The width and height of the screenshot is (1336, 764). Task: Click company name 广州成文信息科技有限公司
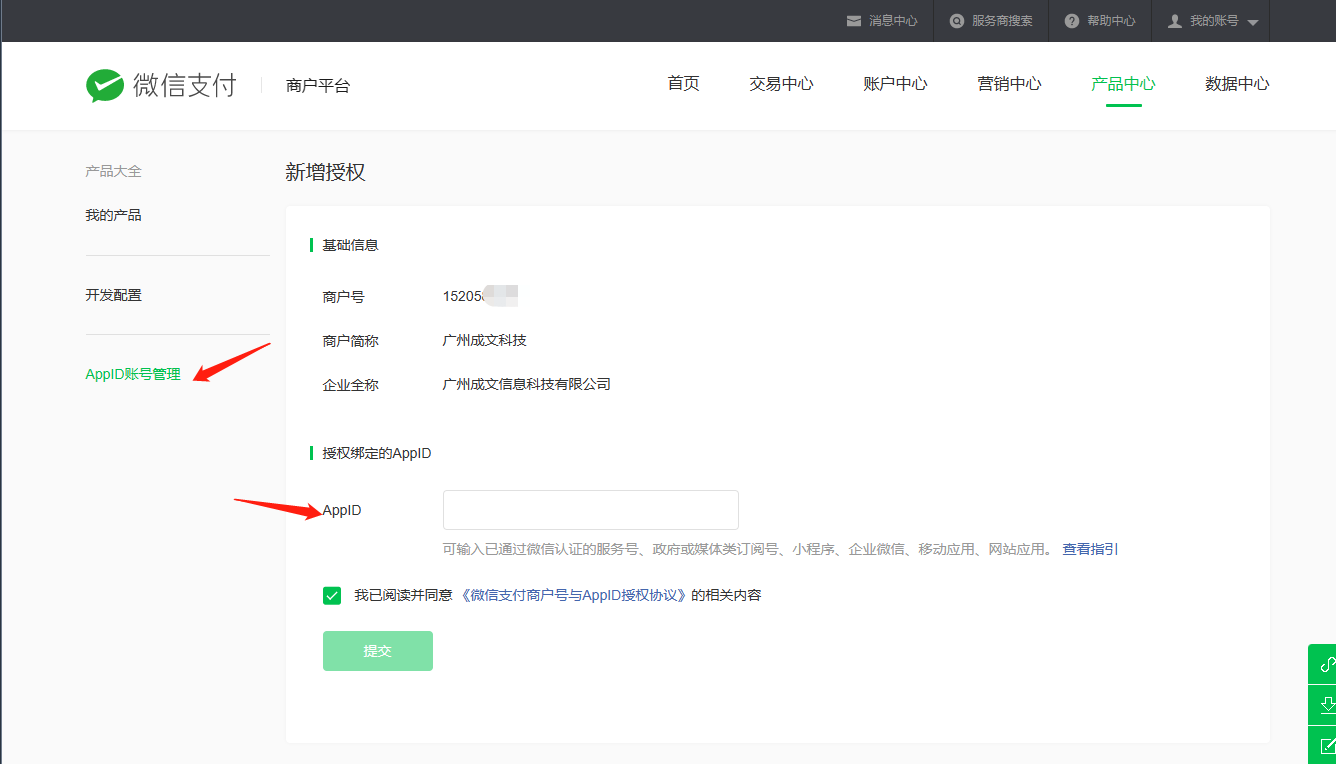[x=527, y=384]
